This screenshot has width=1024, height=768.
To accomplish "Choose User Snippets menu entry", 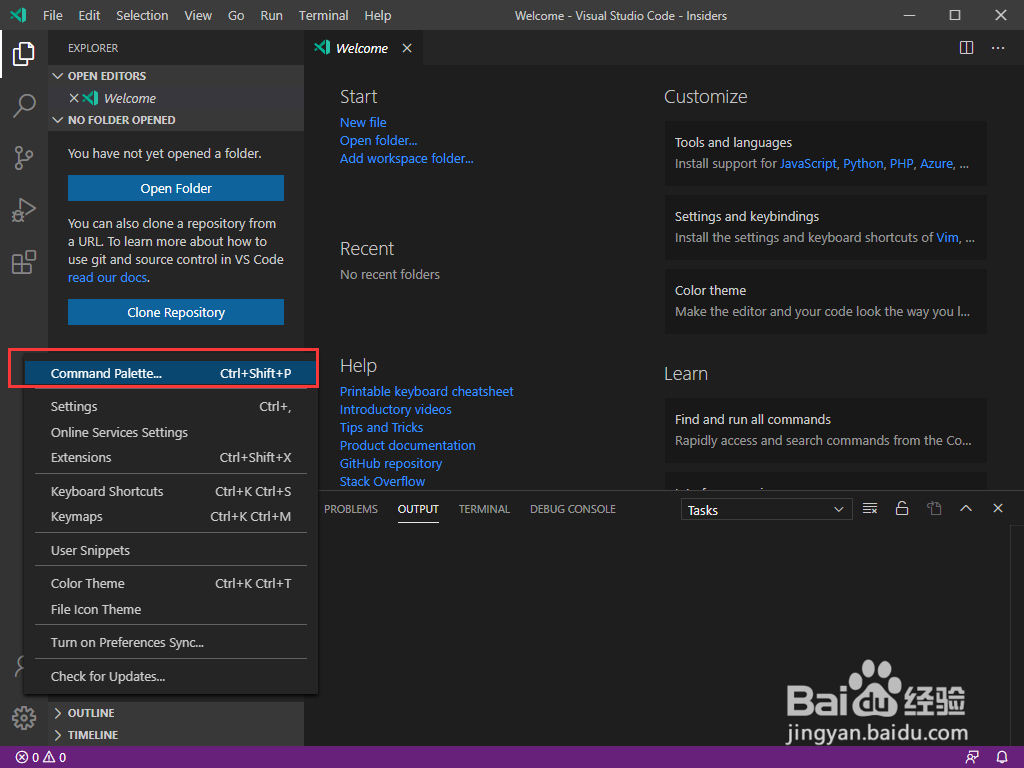I will pyautogui.click(x=171, y=551).
